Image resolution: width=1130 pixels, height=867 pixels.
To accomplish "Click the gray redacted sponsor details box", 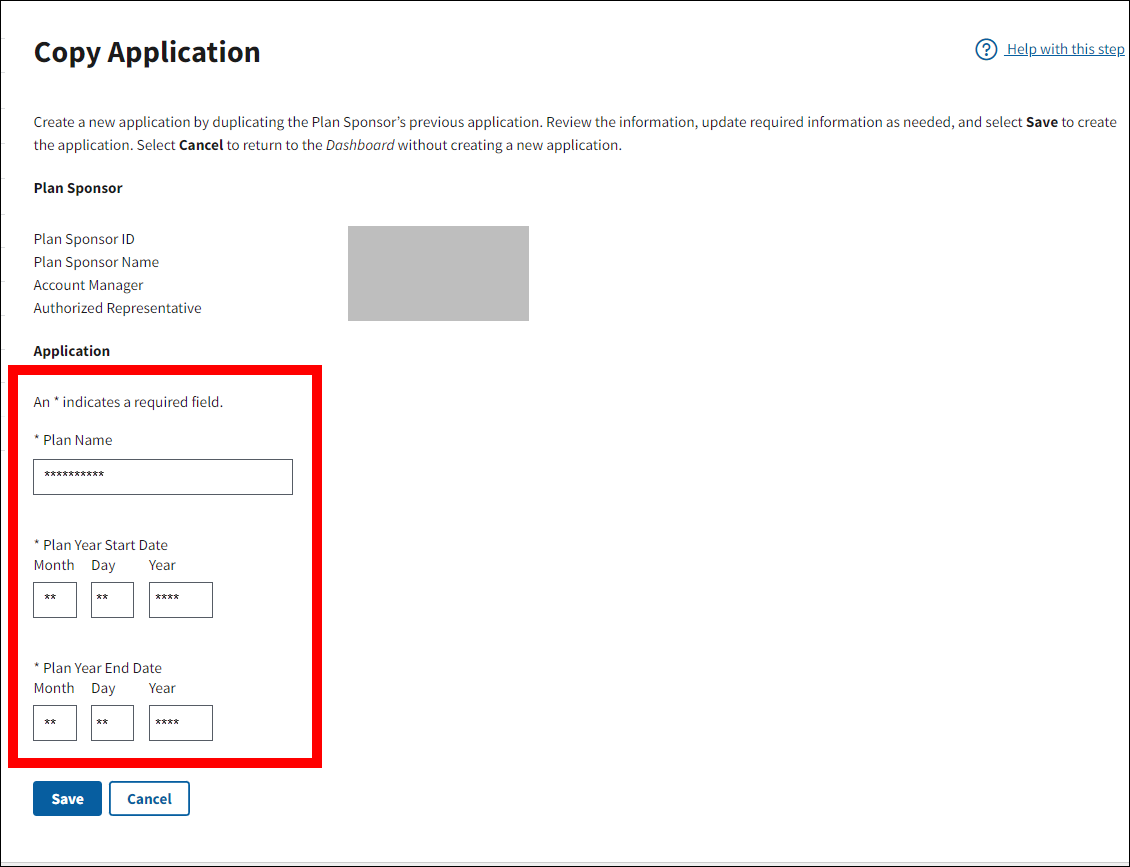I will tap(438, 273).
